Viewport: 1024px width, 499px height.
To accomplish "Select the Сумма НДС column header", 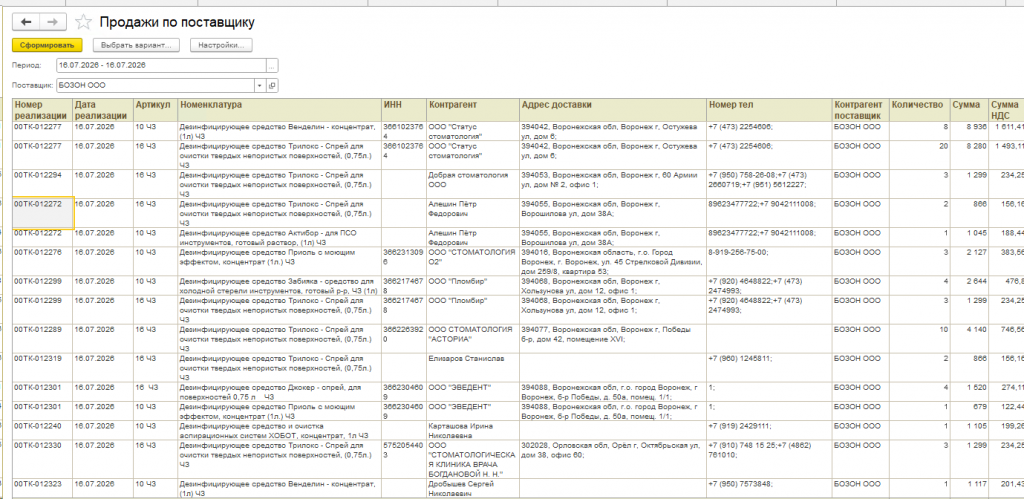I will click(1006, 110).
